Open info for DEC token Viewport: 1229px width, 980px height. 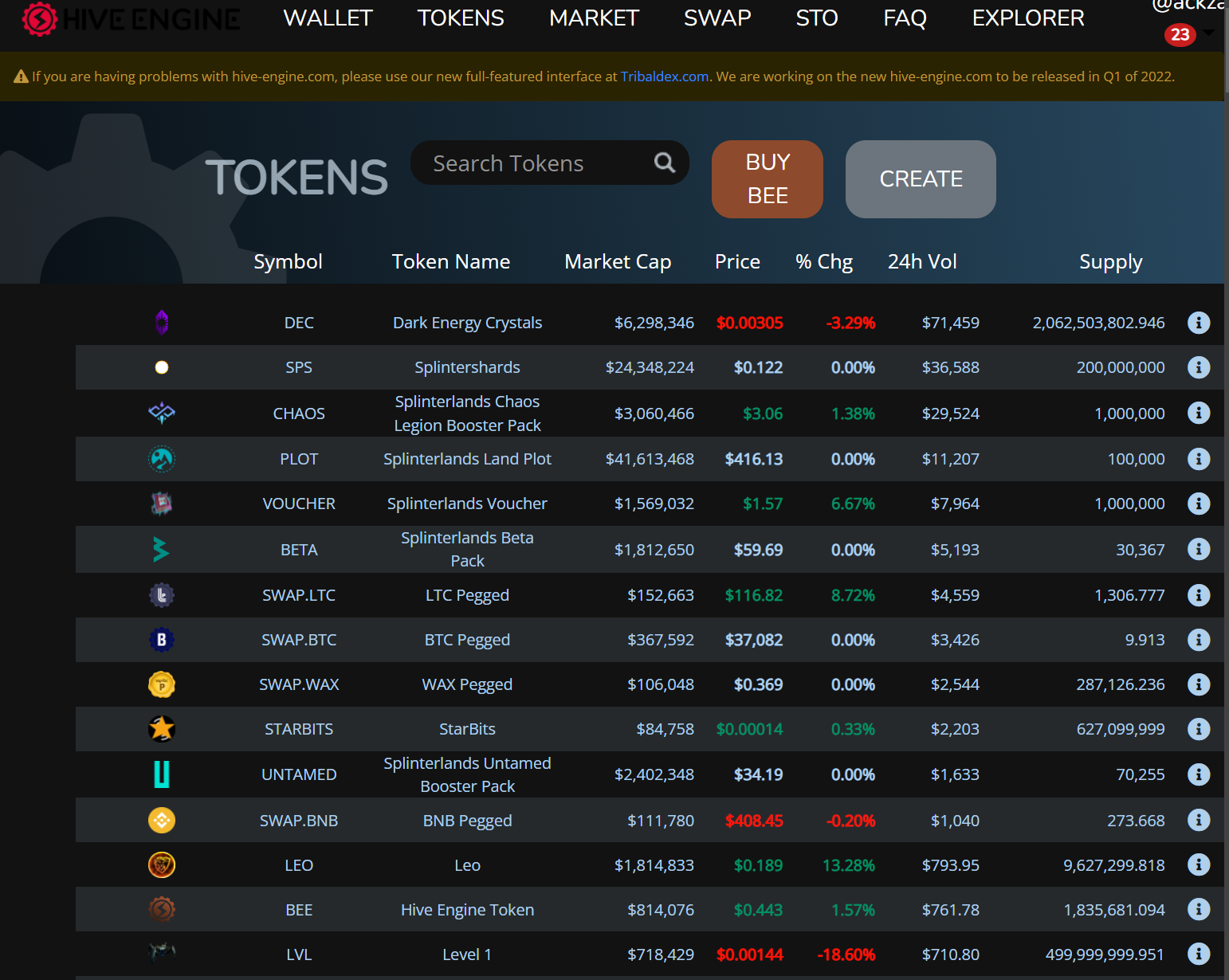coord(1198,323)
